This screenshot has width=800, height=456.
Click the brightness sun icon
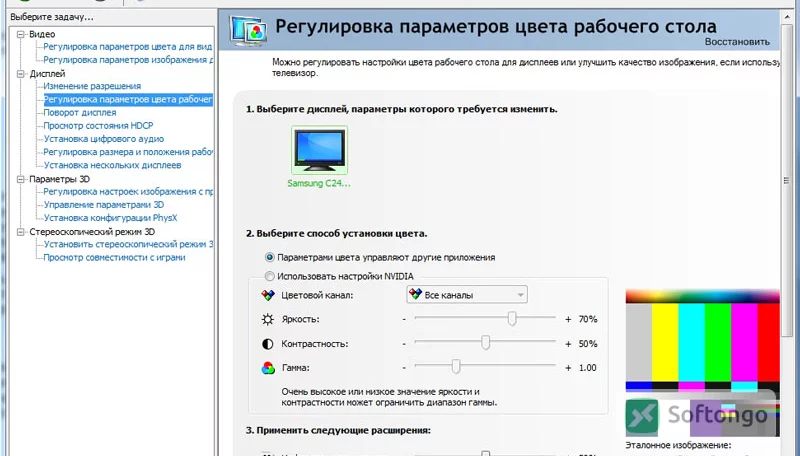pyautogui.click(x=267, y=319)
